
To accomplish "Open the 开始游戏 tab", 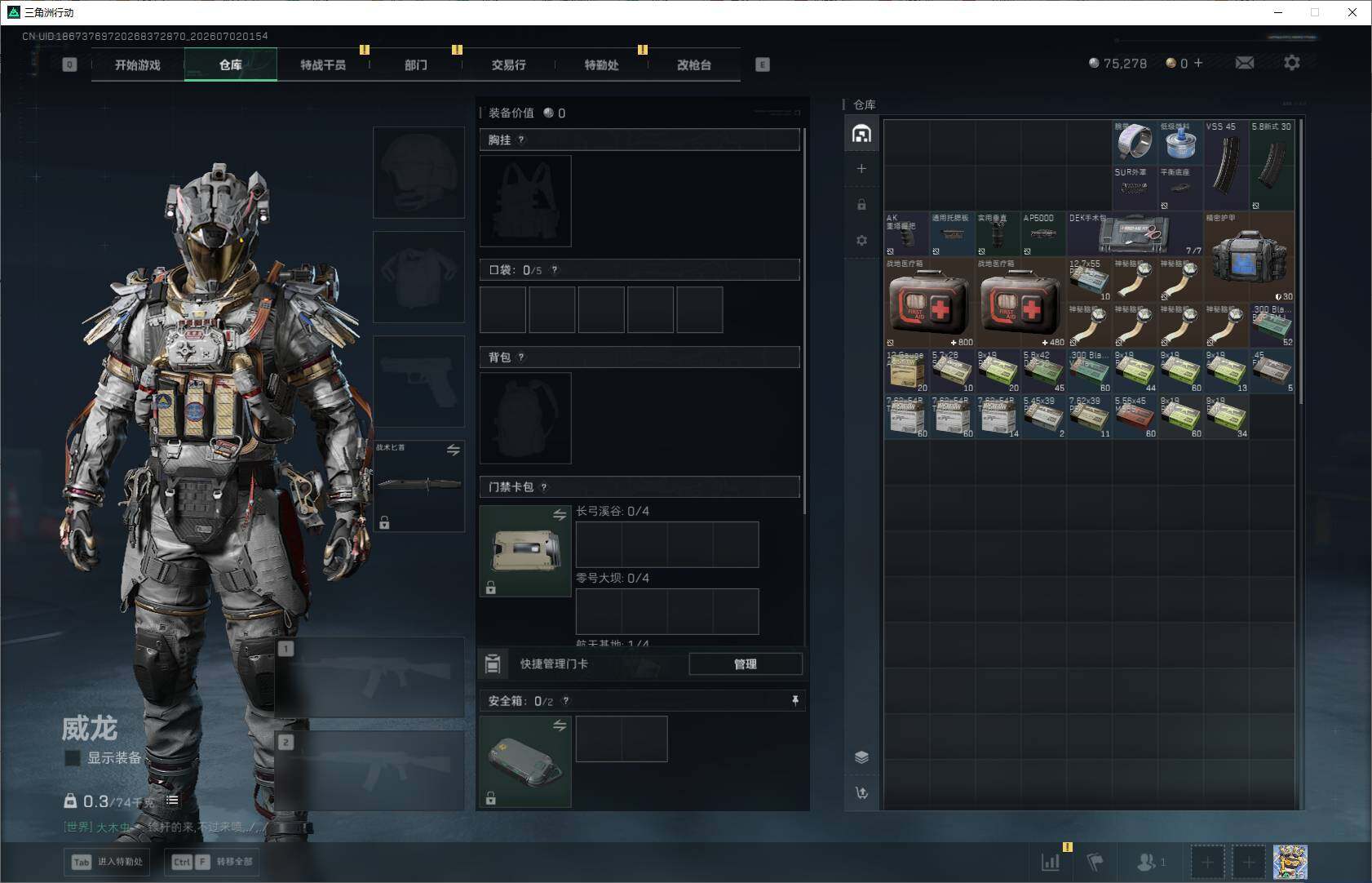I will 138,64.
